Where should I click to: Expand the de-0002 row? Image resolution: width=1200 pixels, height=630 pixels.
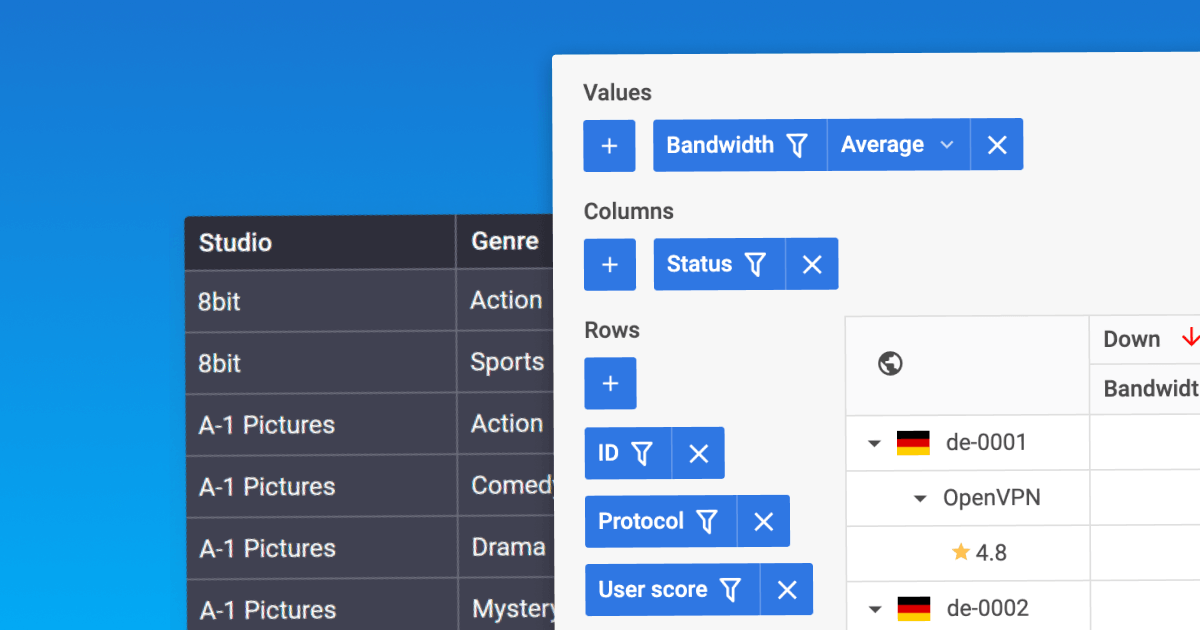pos(874,607)
